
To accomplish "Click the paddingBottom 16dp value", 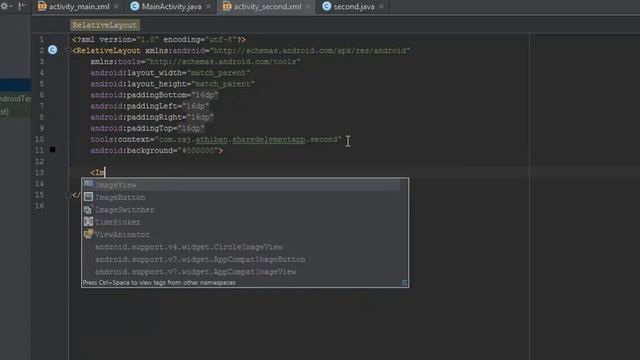I will point(204,95).
